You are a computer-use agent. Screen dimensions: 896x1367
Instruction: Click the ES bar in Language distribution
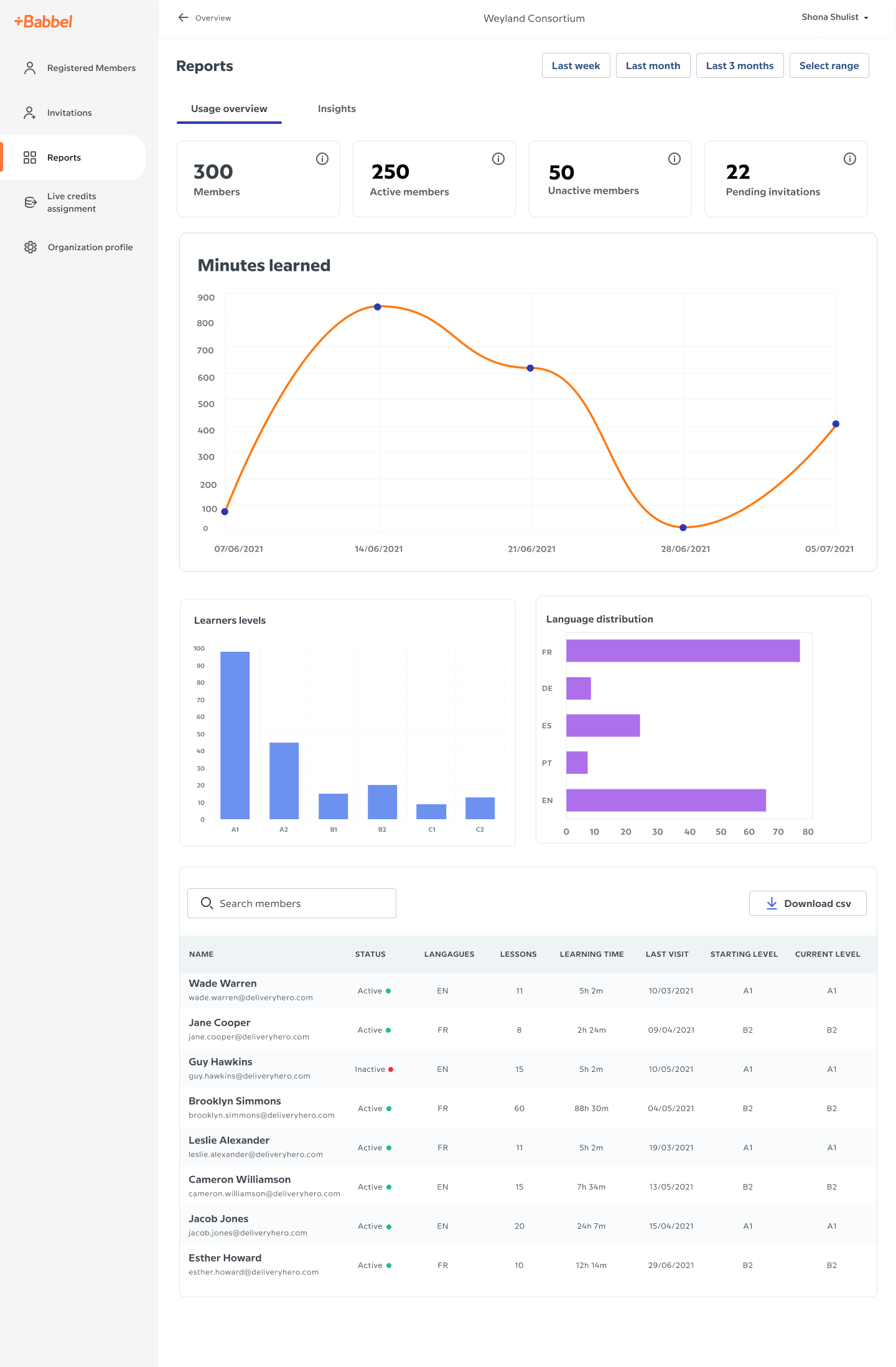[x=603, y=725]
